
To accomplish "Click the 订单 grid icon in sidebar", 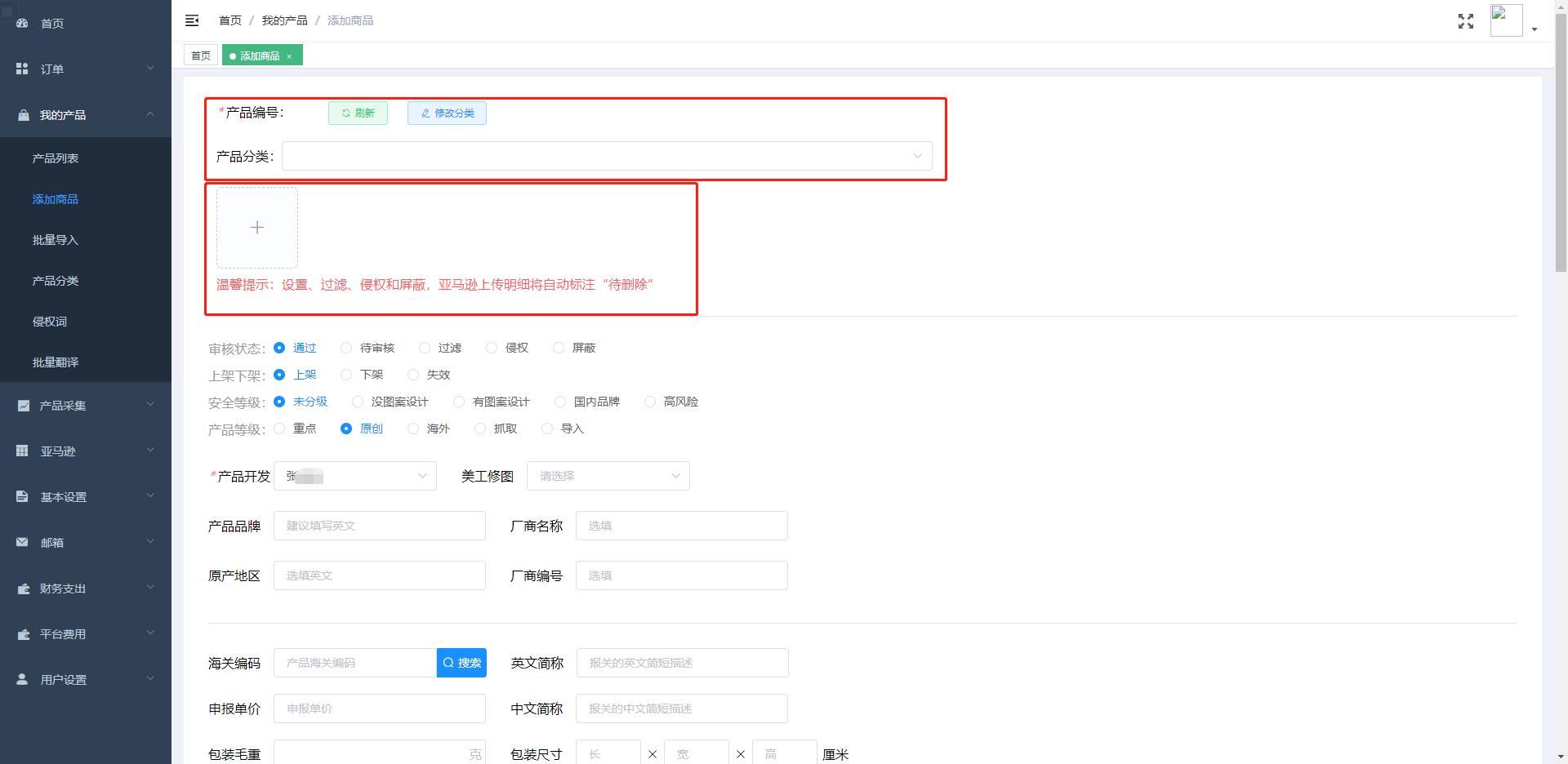I will [x=22, y=69].
